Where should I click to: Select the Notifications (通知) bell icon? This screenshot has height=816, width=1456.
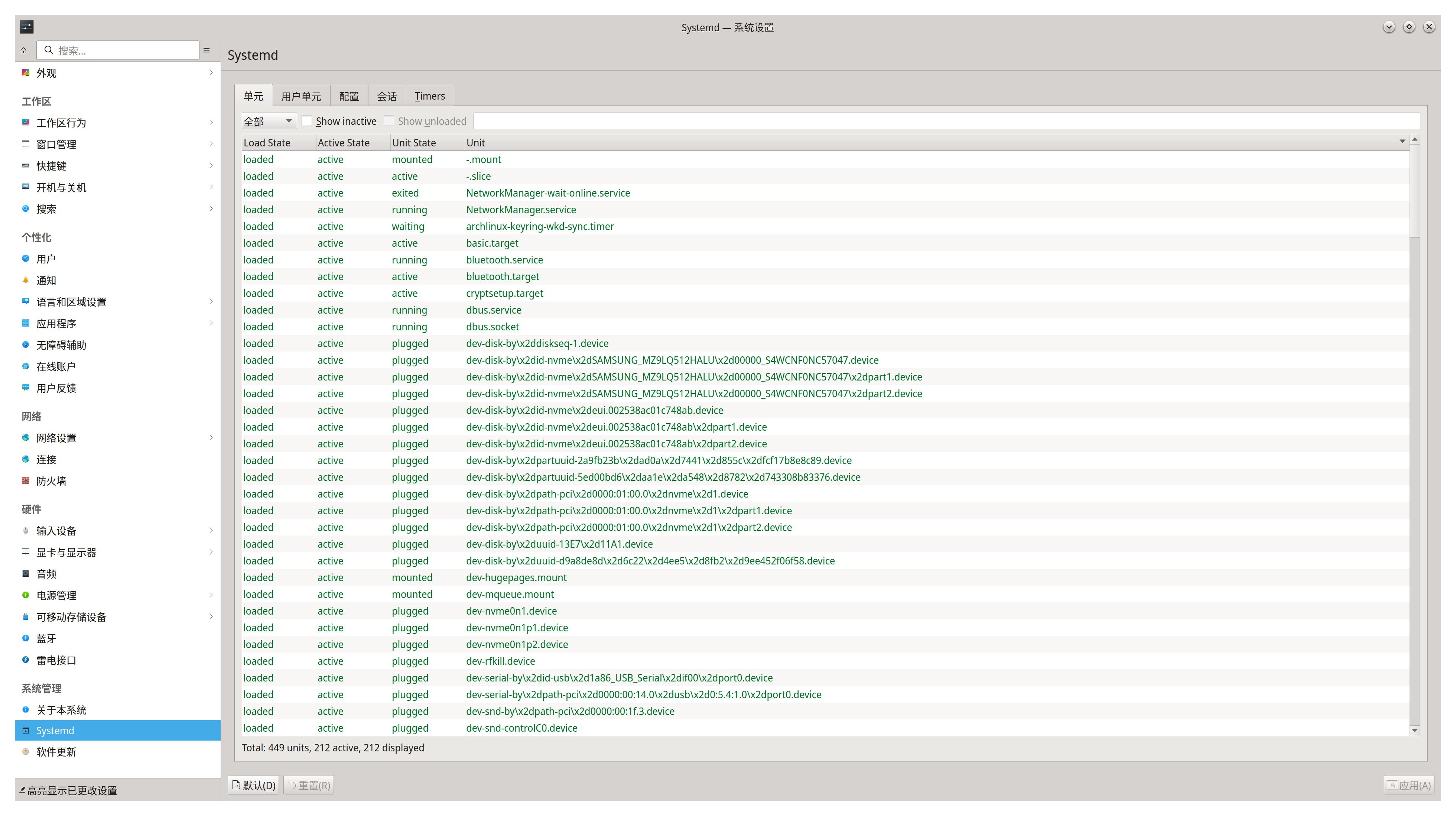25,280
